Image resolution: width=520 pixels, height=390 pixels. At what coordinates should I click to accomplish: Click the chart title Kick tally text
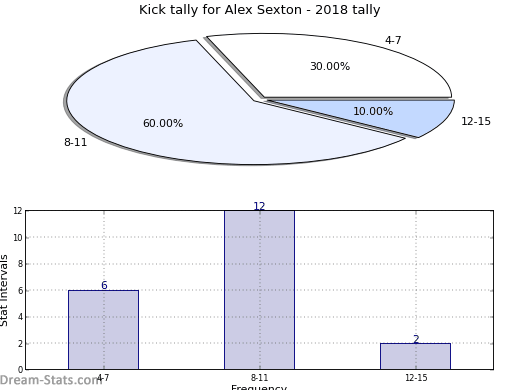[x=259, y=10]
